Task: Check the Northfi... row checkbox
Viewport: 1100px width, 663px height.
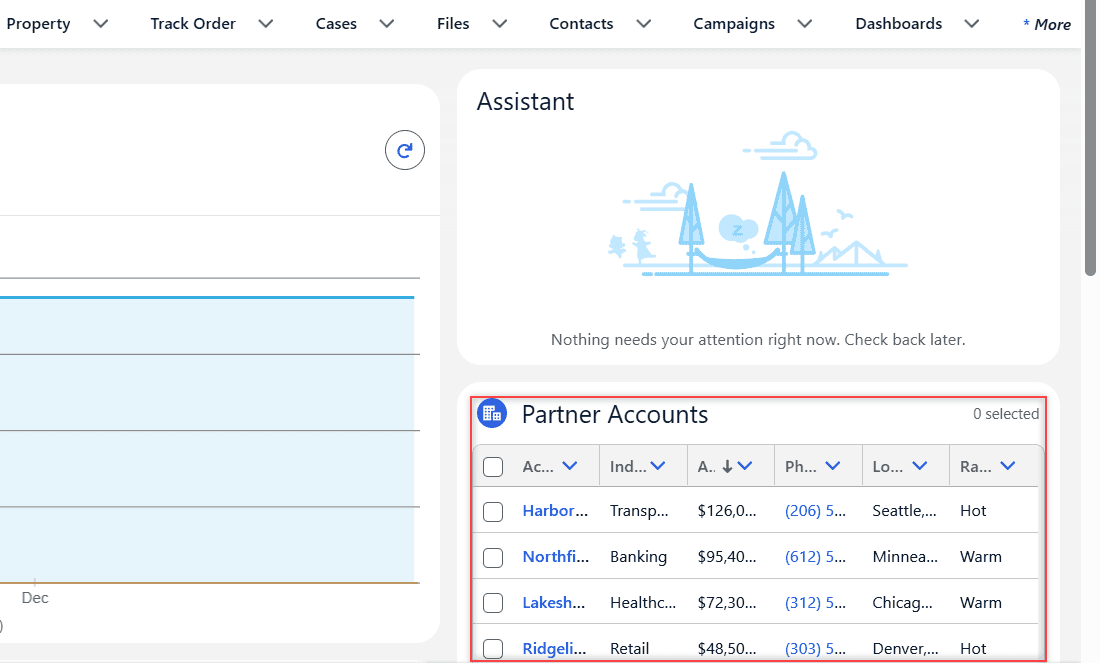Action: pos(493,558)
